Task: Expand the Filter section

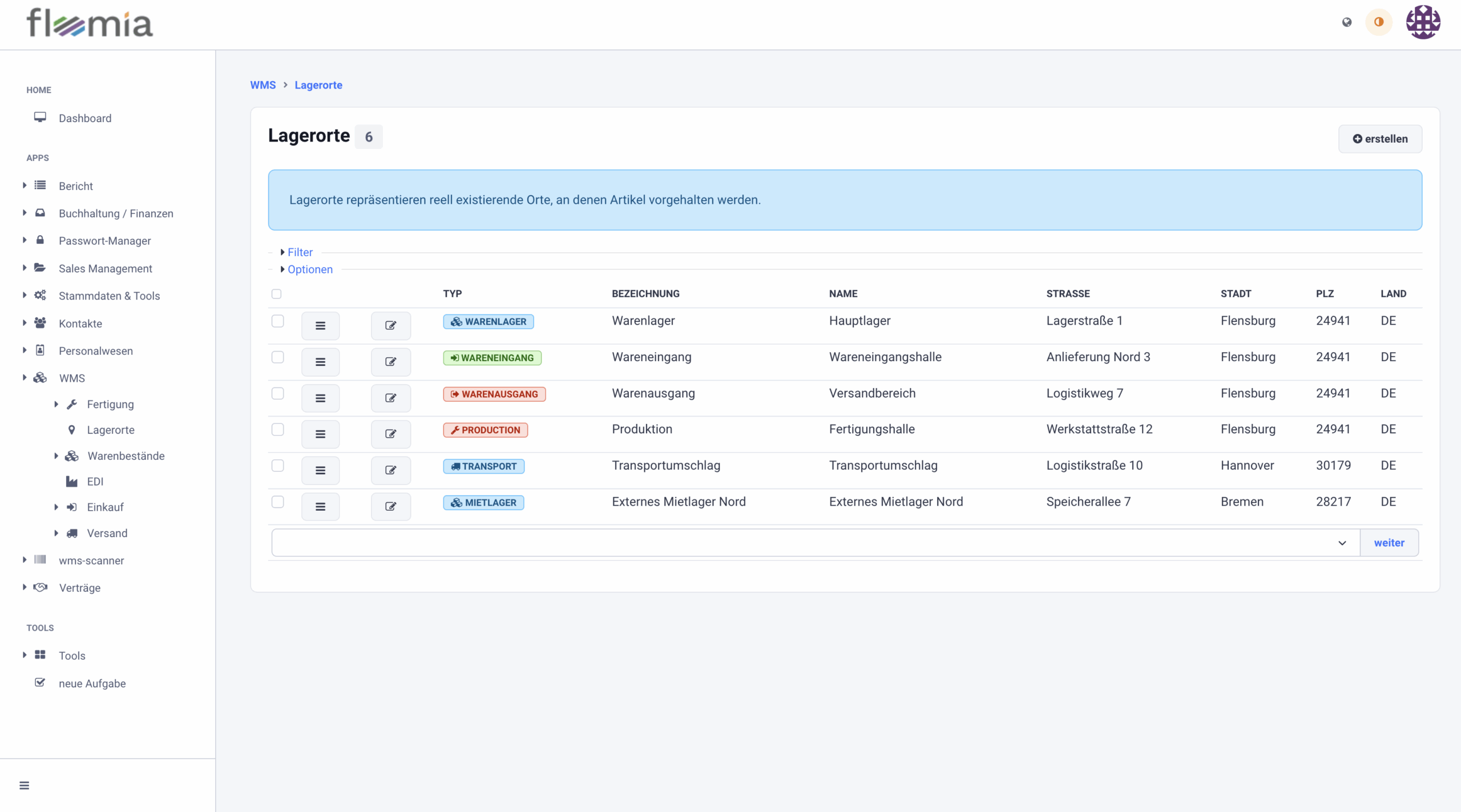Action: tap(300, 252)
